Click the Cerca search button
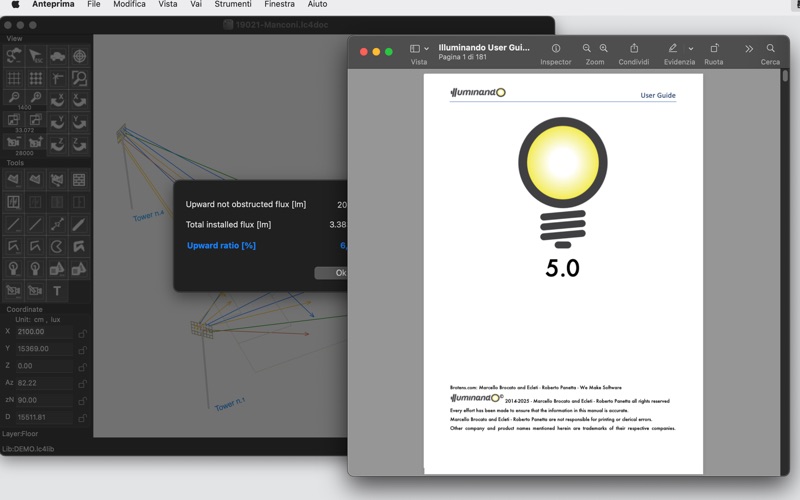Image resolution: width=800 pixels, height=500 pixels. [770, 48]
